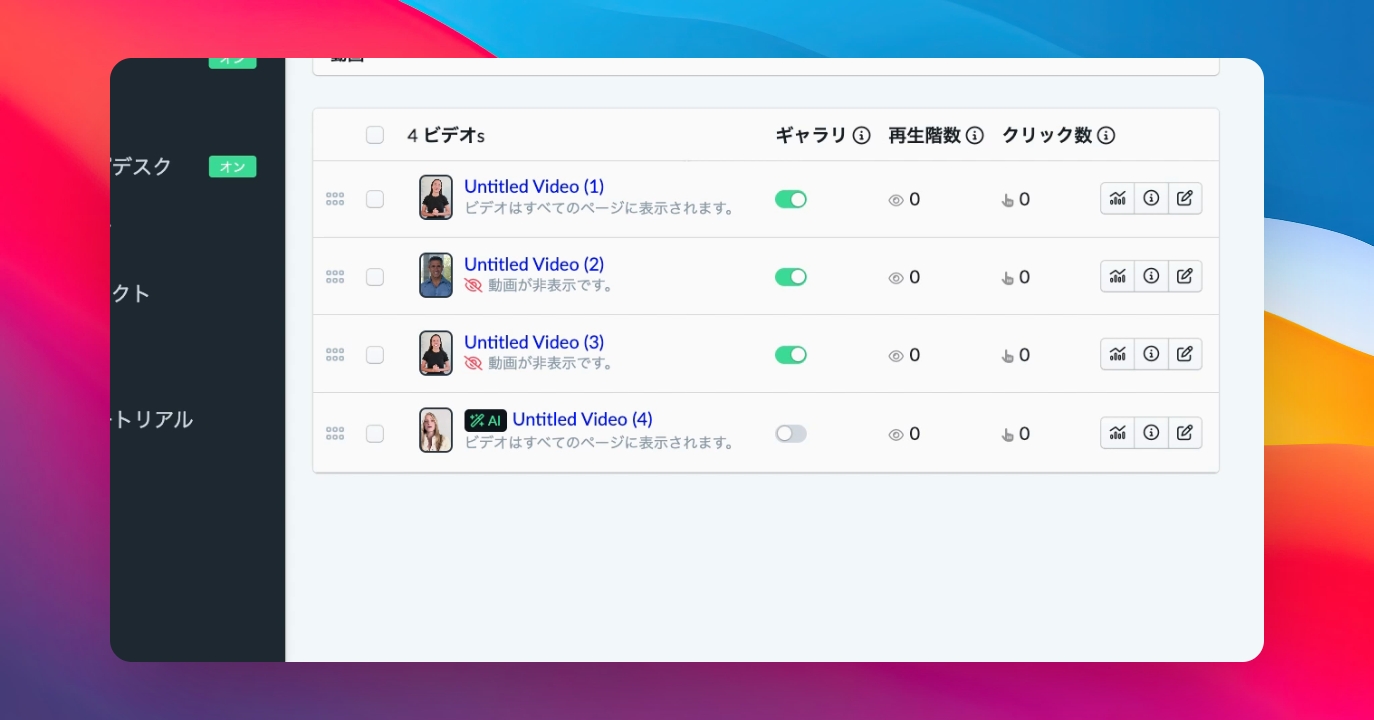Open analytics chart for Untitled Video (3)
The width and height of the screenshot is (1374, 720).
pyautogui.click(x=1118, y=354)
